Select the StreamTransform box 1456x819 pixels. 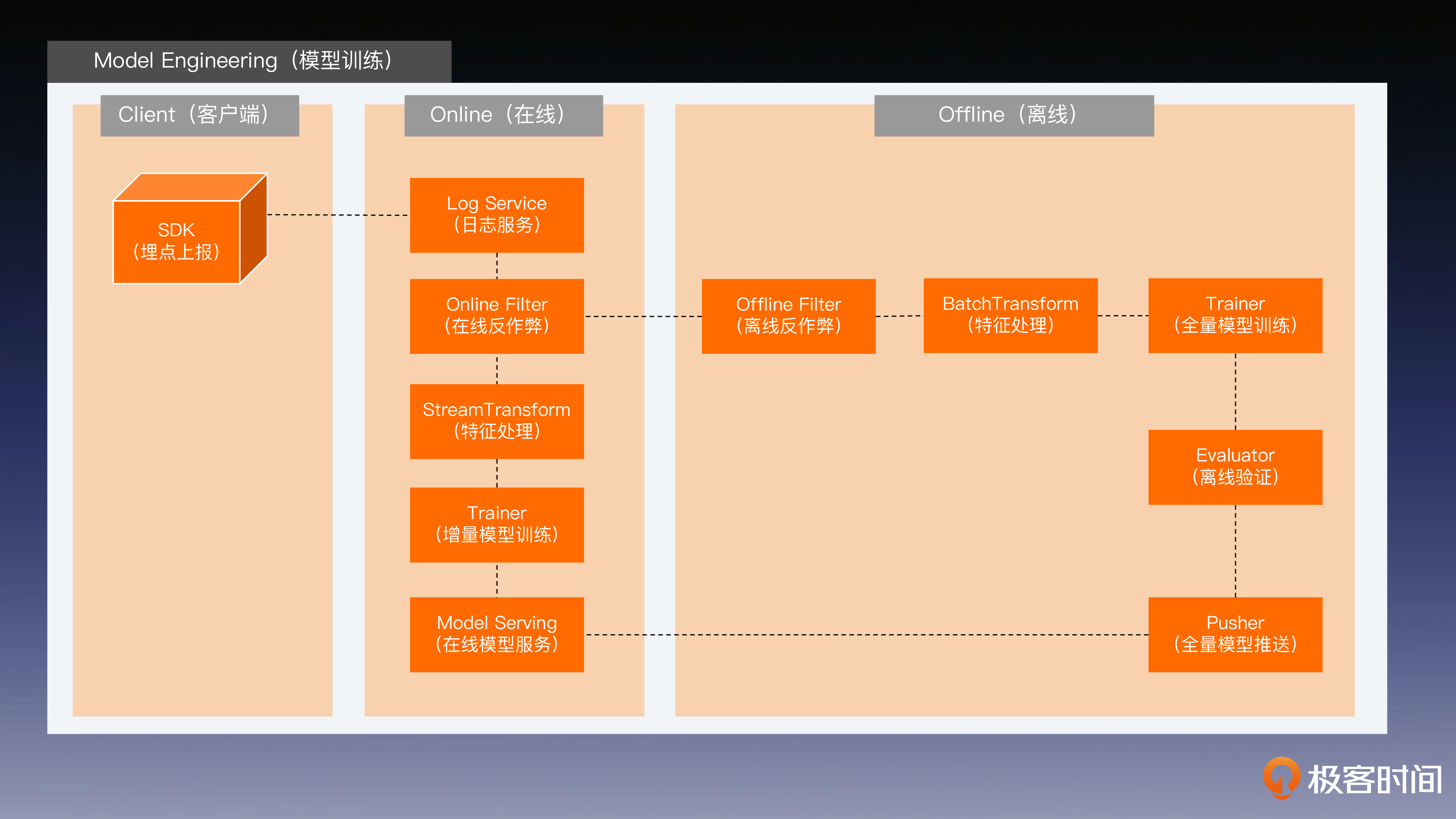click(496, 421)
